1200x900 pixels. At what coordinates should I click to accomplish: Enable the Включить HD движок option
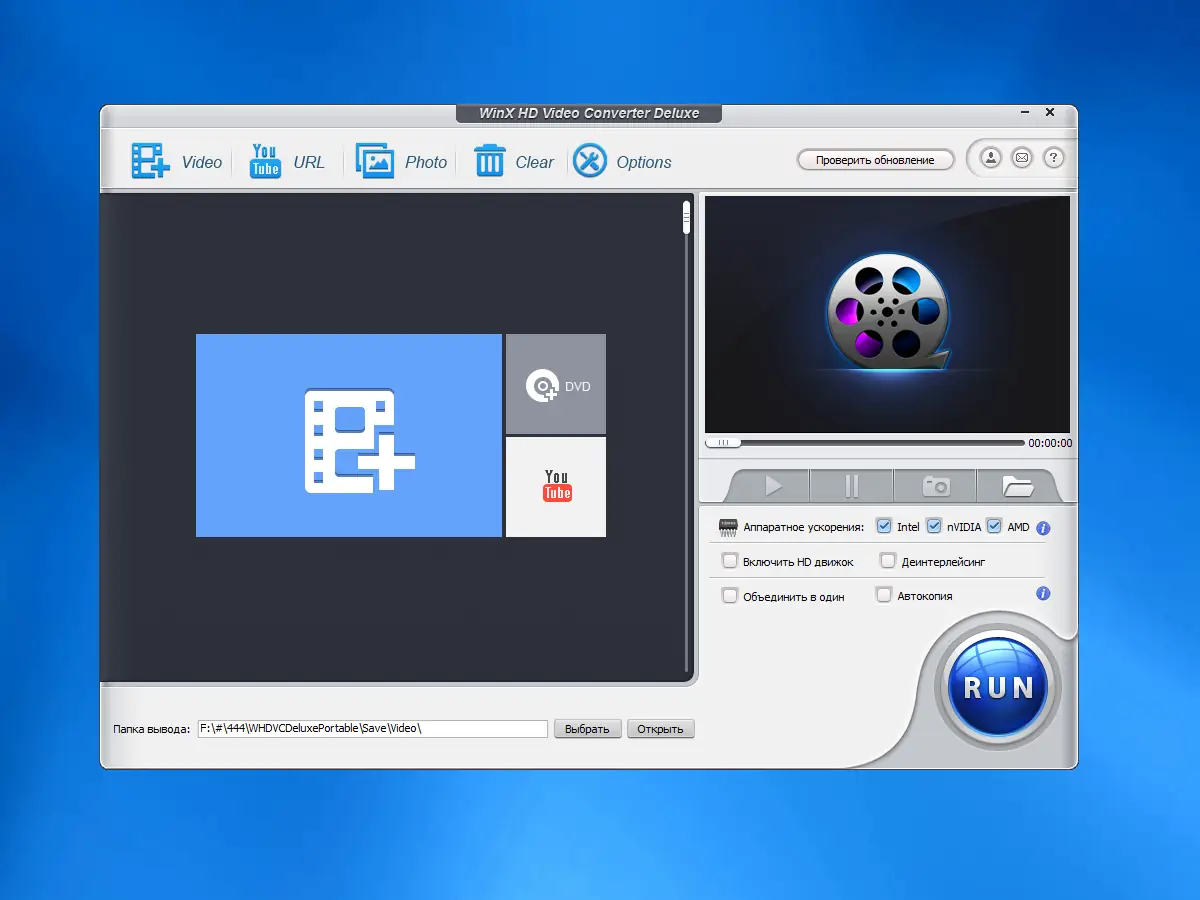pyautogui.click(x=730, y=561)
